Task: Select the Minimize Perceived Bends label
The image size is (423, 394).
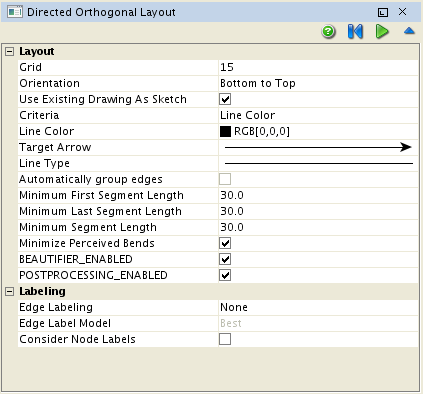Action: (87, 243)
